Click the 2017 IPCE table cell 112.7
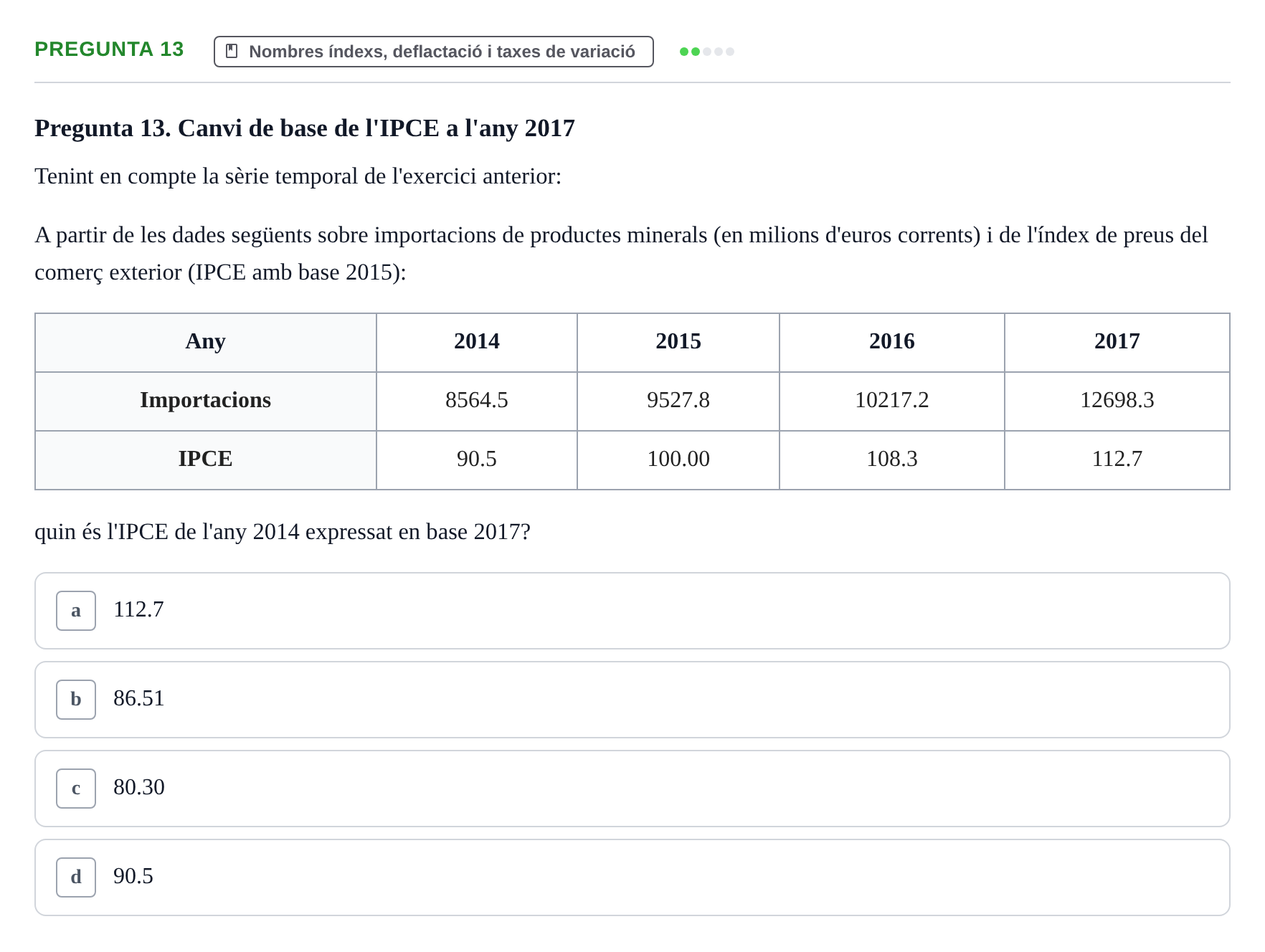Viewport: 1265px width, 952px height. pyautogui.click(x=1117, y=460)
